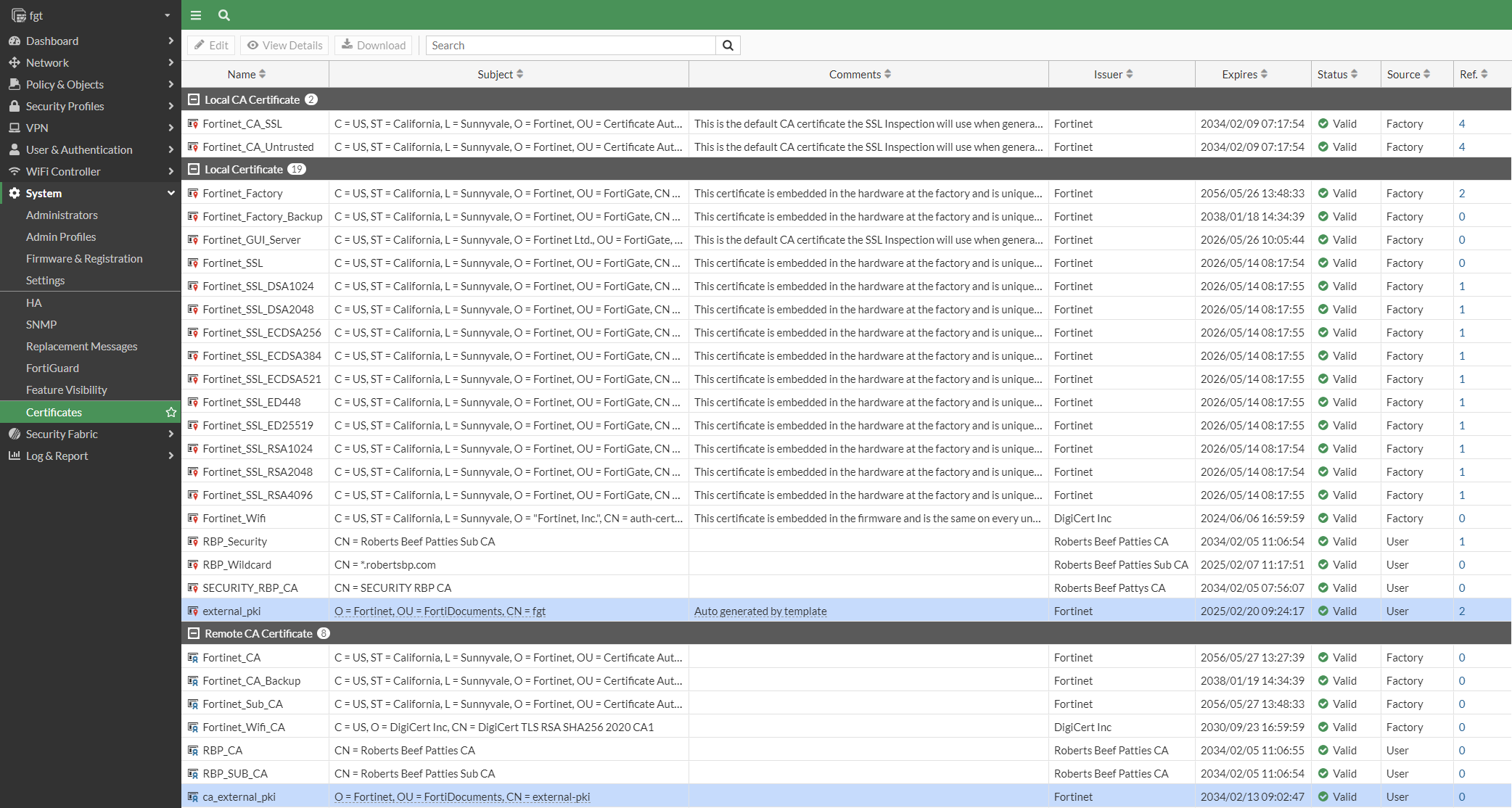The height and width of the screenshot is (808, 1512).
Task: Collapse the Local Certificate group
Action: click(194, 169)
